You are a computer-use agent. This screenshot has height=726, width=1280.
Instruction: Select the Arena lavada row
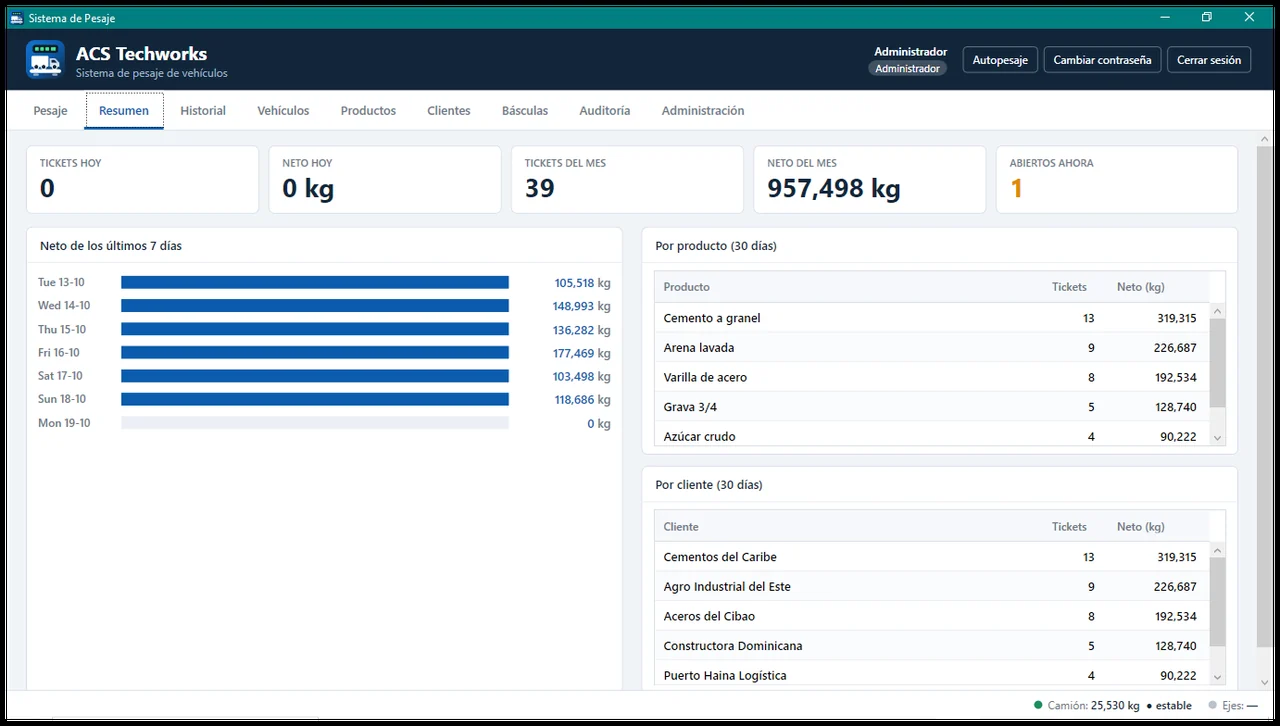(932, 348)
